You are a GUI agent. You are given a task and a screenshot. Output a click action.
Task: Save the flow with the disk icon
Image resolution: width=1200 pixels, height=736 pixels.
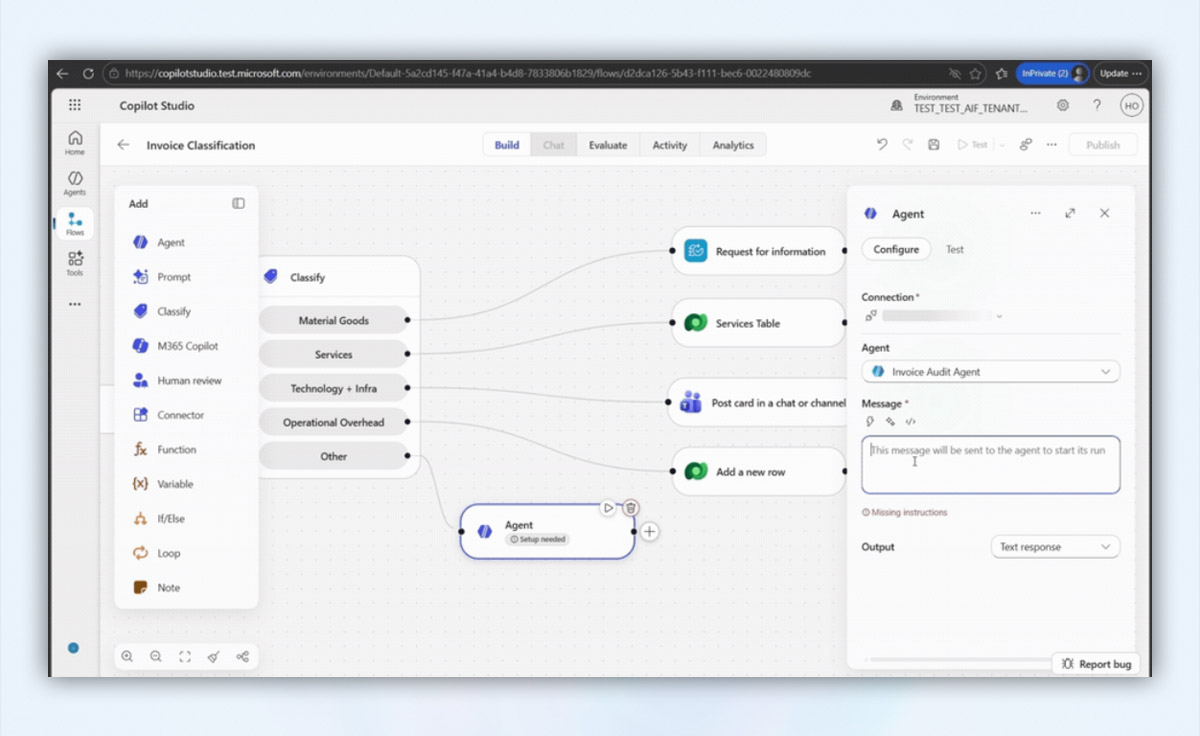[x=933, y=145]
